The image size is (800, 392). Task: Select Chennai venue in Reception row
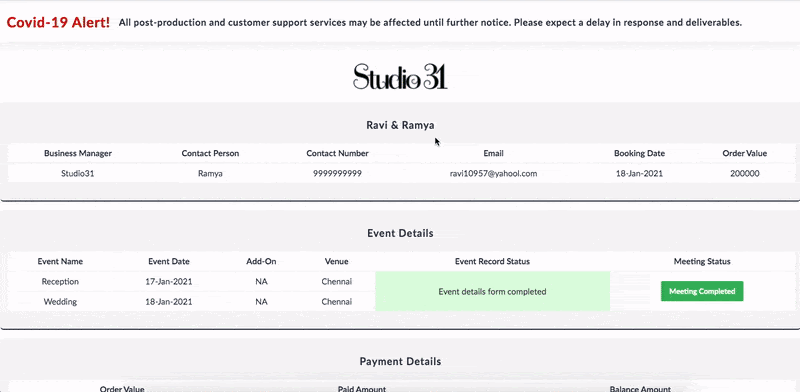(x=337, y=281)
